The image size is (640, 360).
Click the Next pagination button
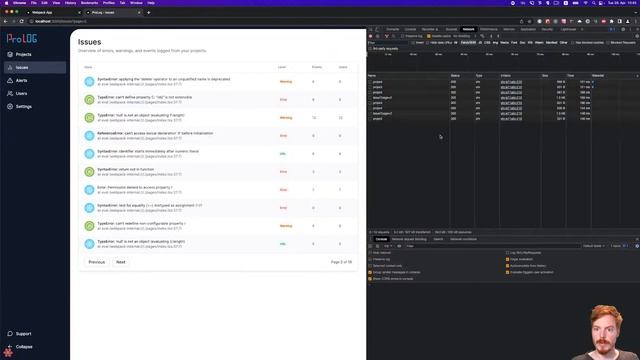121,262
